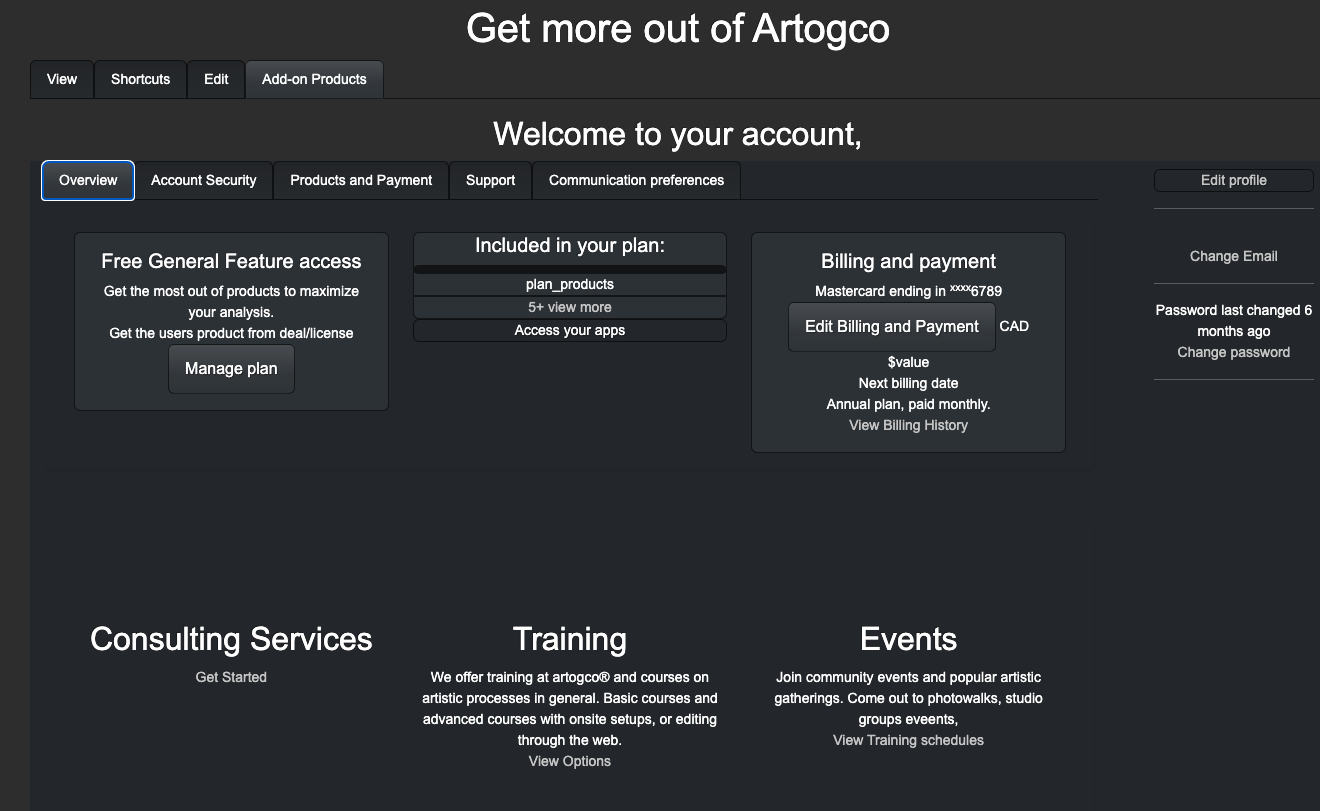This screenshot has width=1320, height=811.
Task: Go to Account Security tab
Action: (x=204, y=180)
